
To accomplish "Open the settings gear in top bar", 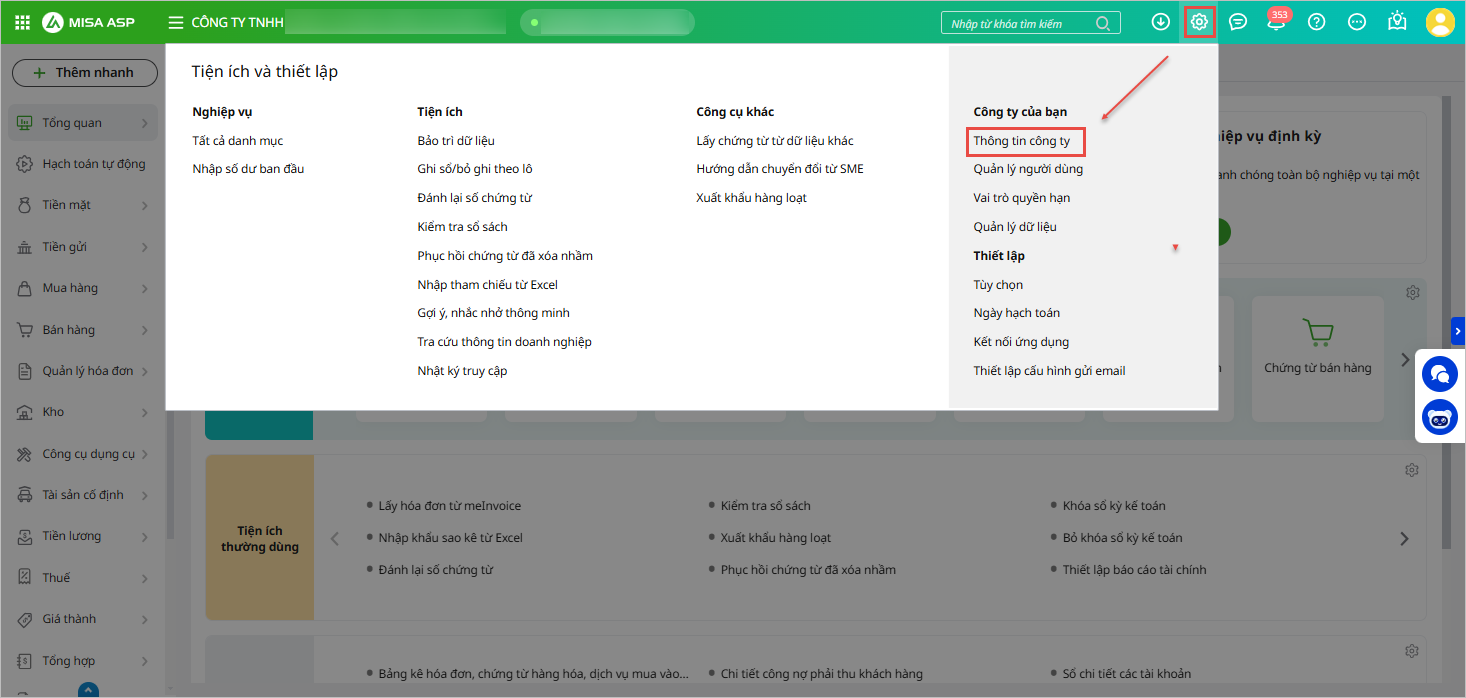I will (x=1199, y=22).
